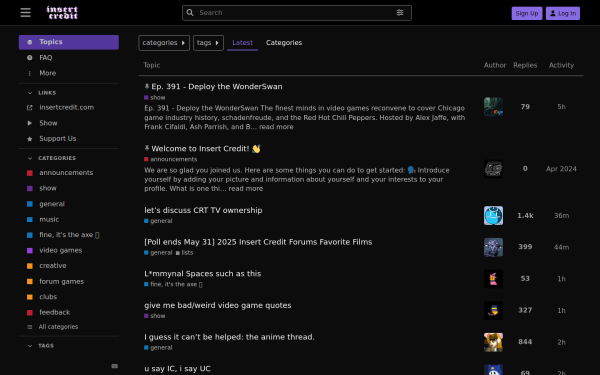Click the Insert Credit logo

tap(62, 13)
